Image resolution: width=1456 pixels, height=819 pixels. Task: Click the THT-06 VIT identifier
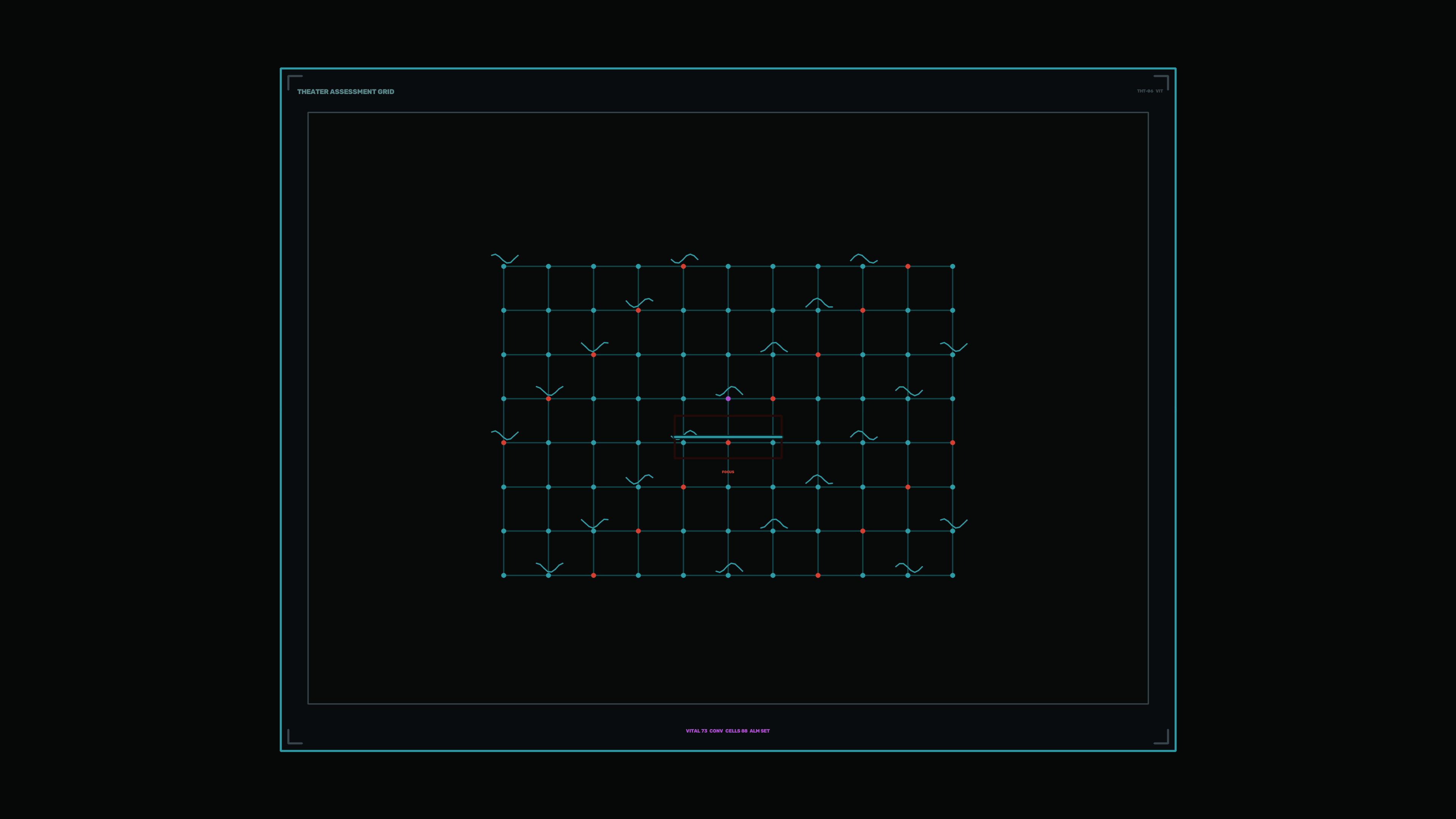[1150, 91]
